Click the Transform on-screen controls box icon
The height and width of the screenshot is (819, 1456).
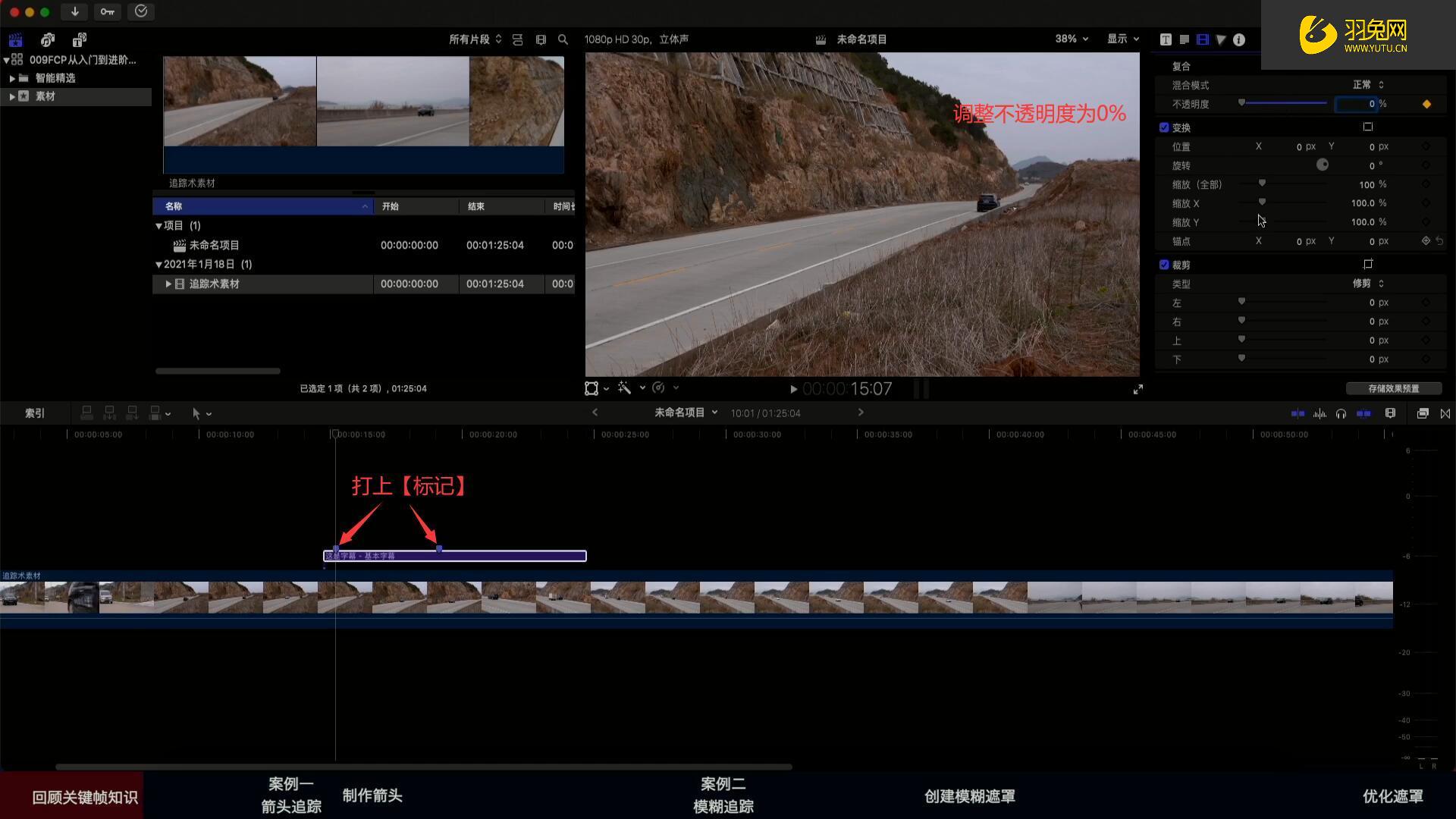point(1368,127)
